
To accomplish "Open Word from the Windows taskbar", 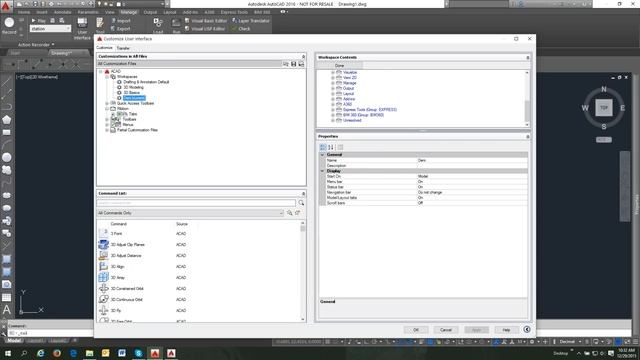I will (x=122, y=353).
